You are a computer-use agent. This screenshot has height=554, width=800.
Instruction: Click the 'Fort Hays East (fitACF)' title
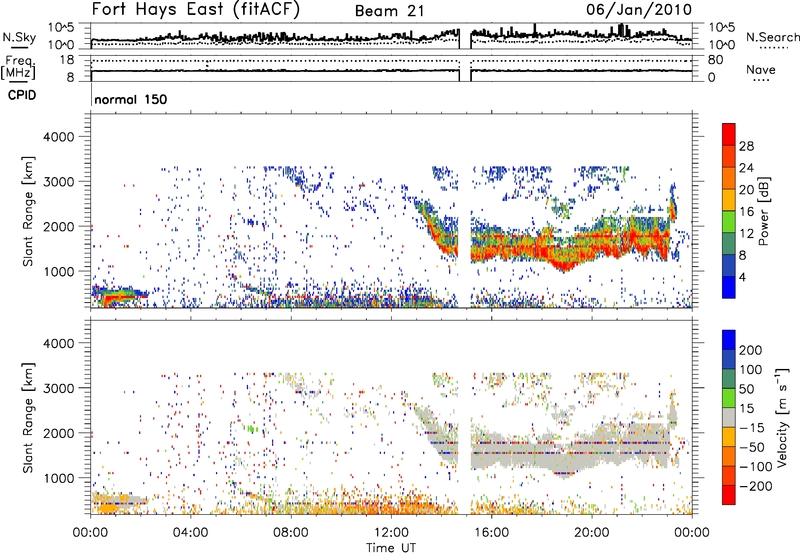[x=196, y=9]
